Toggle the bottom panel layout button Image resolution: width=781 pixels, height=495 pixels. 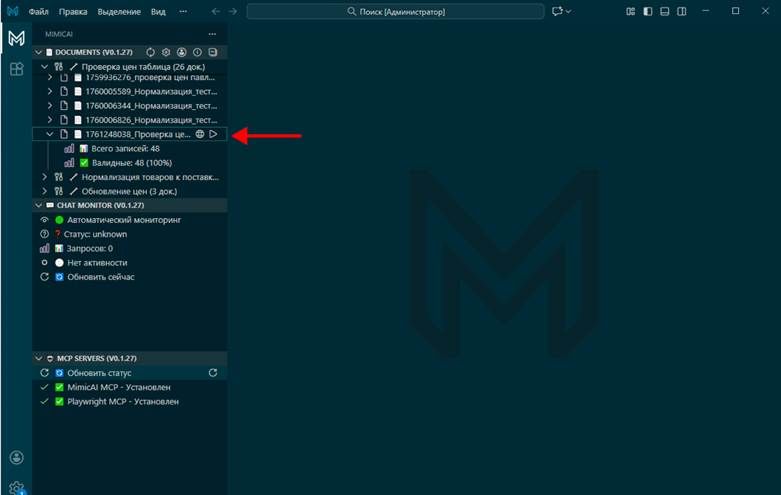664,11
